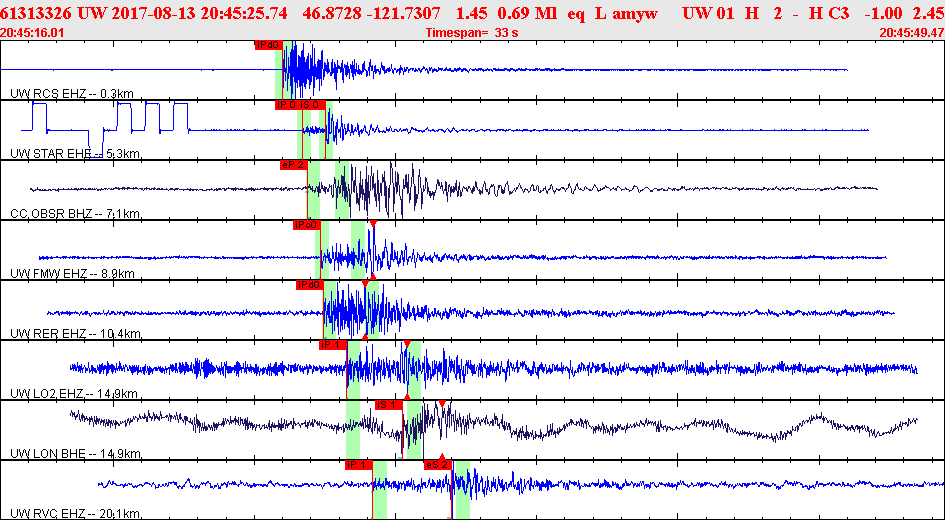Image resolution: width=945 pixels, height=520 pixels.
Task: Select the iPd0 pick flag on RCS trace
Action: [268, 45]
